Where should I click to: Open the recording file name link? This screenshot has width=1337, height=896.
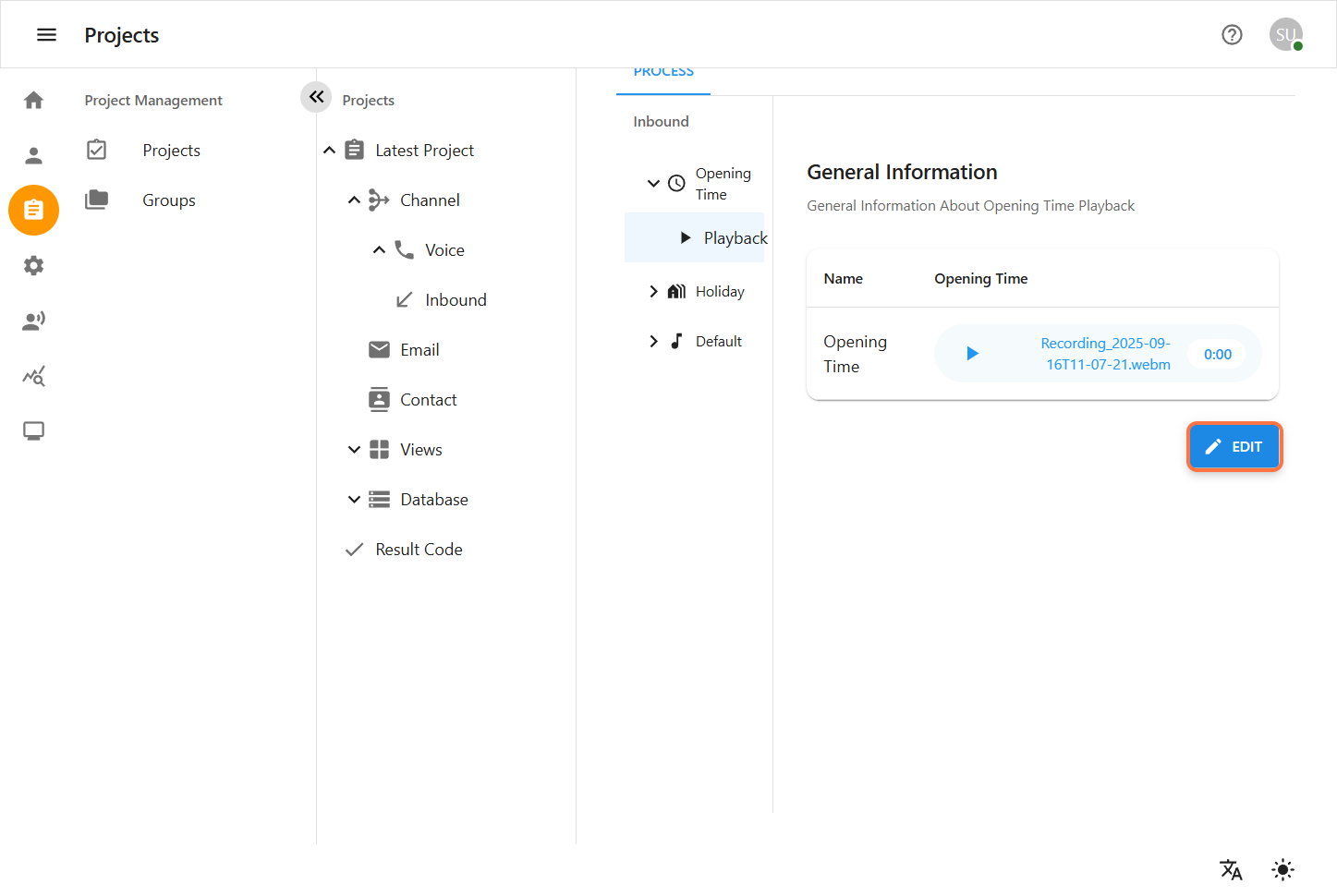(x=1106, y=354)
